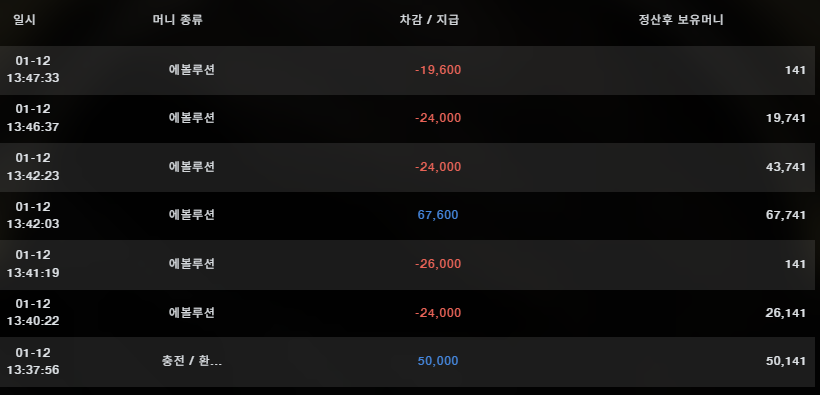Click the 43,741 balance value
The width and height of the screenshot is (820, 395).
[x=786, y=167]
